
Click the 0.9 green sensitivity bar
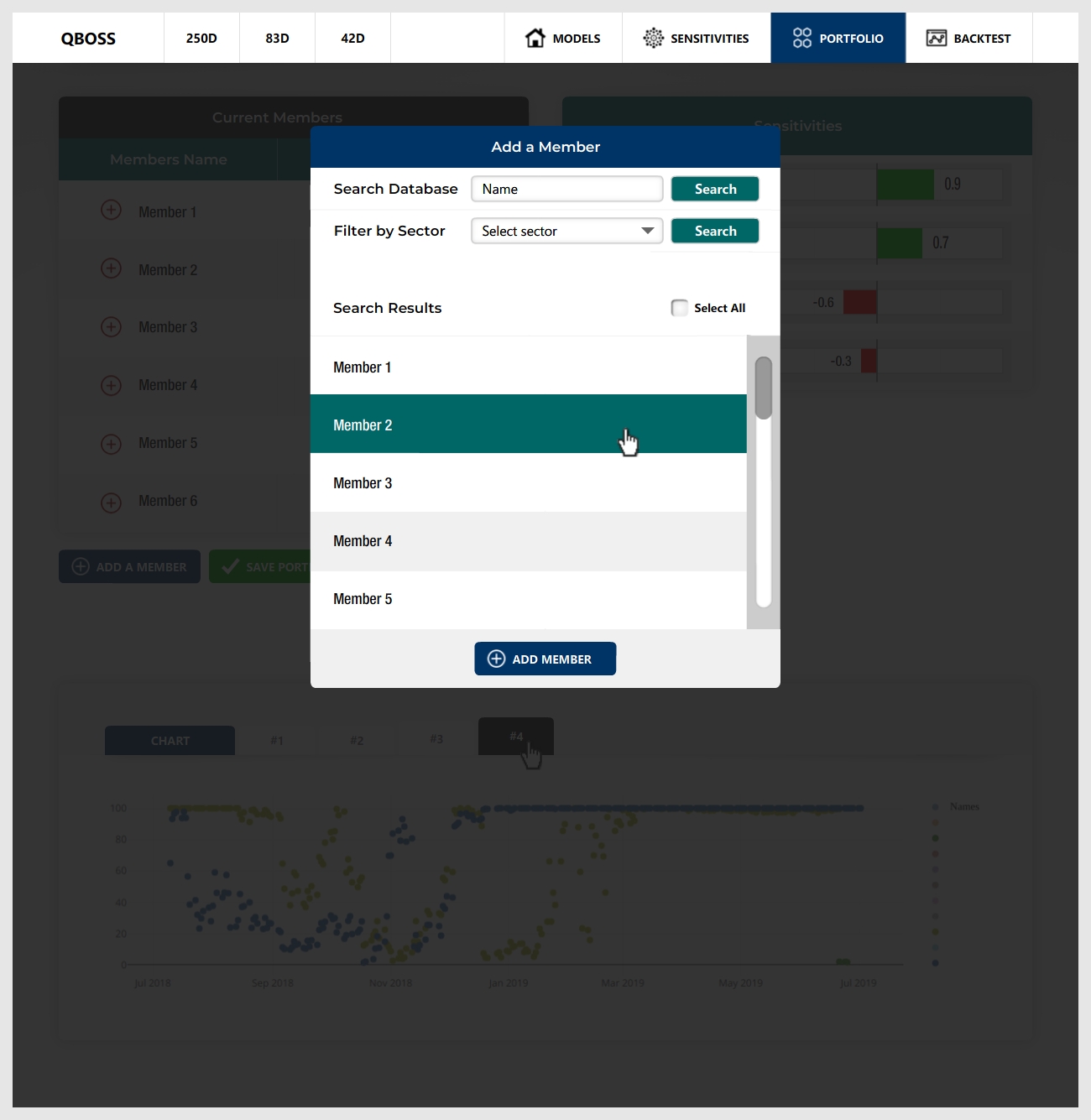tap(906, 184)
